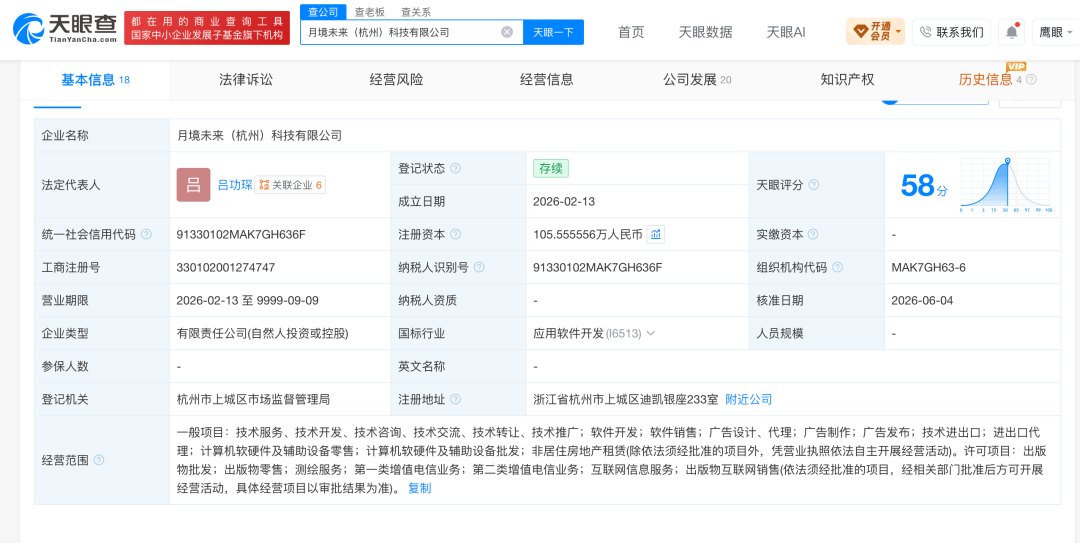Open 天眼AI in top navigation
Image resolution: width=1080 pixels, height=543 pixels.
786,32
